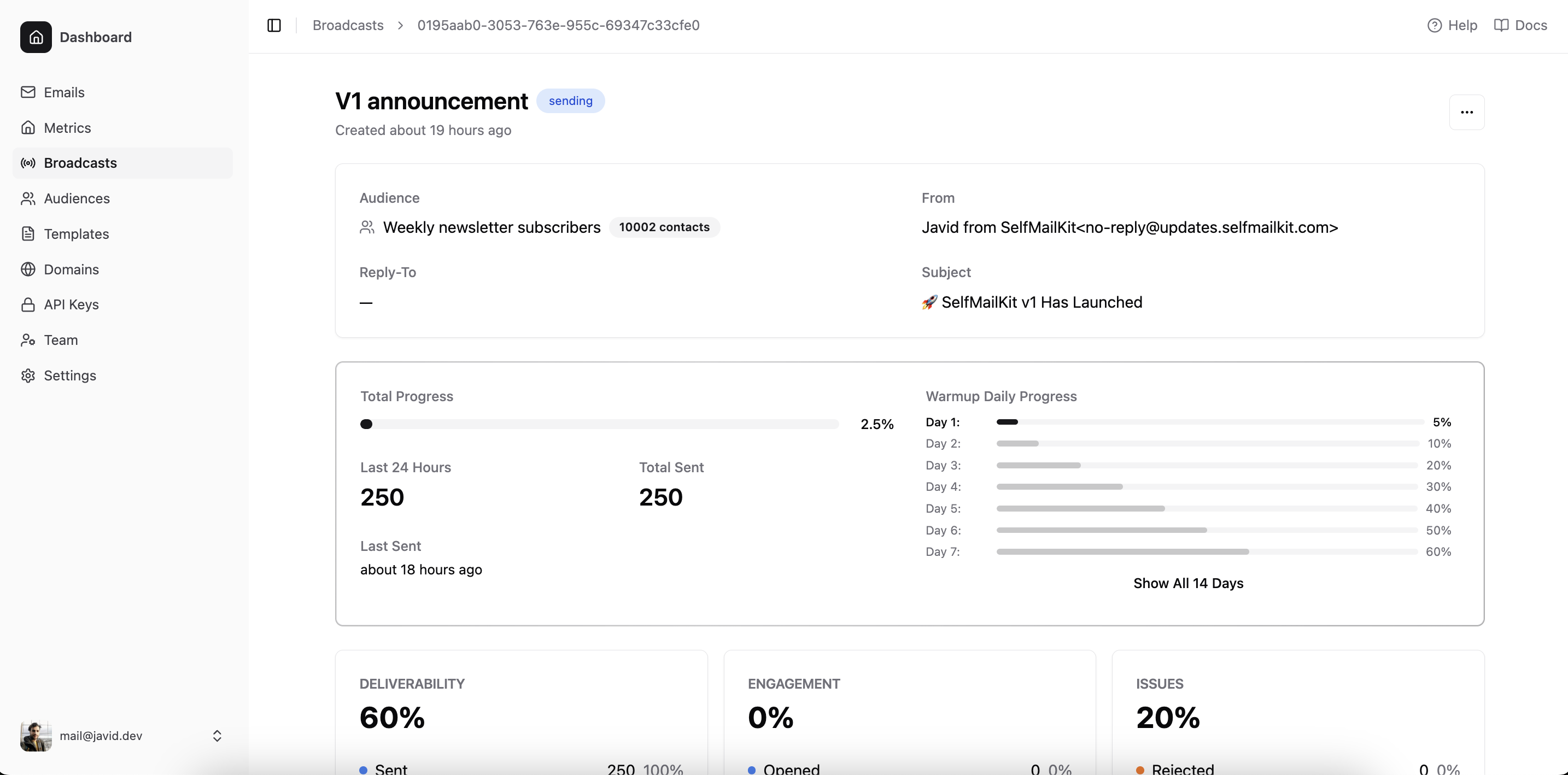Click the Templates document icon
This screenshot has width=1568, height=775.
(x=28, y=233)
